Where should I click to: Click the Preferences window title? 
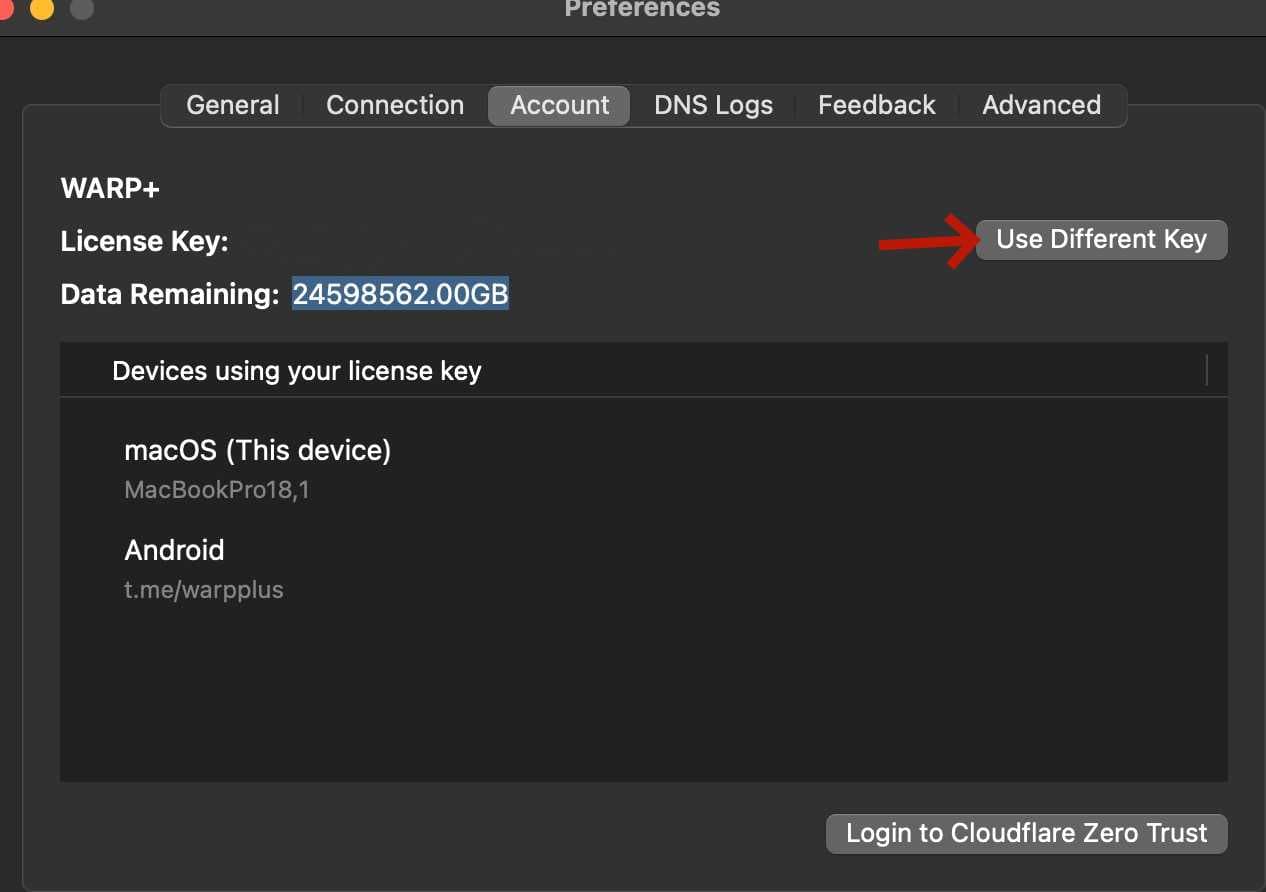coord(642,9)
